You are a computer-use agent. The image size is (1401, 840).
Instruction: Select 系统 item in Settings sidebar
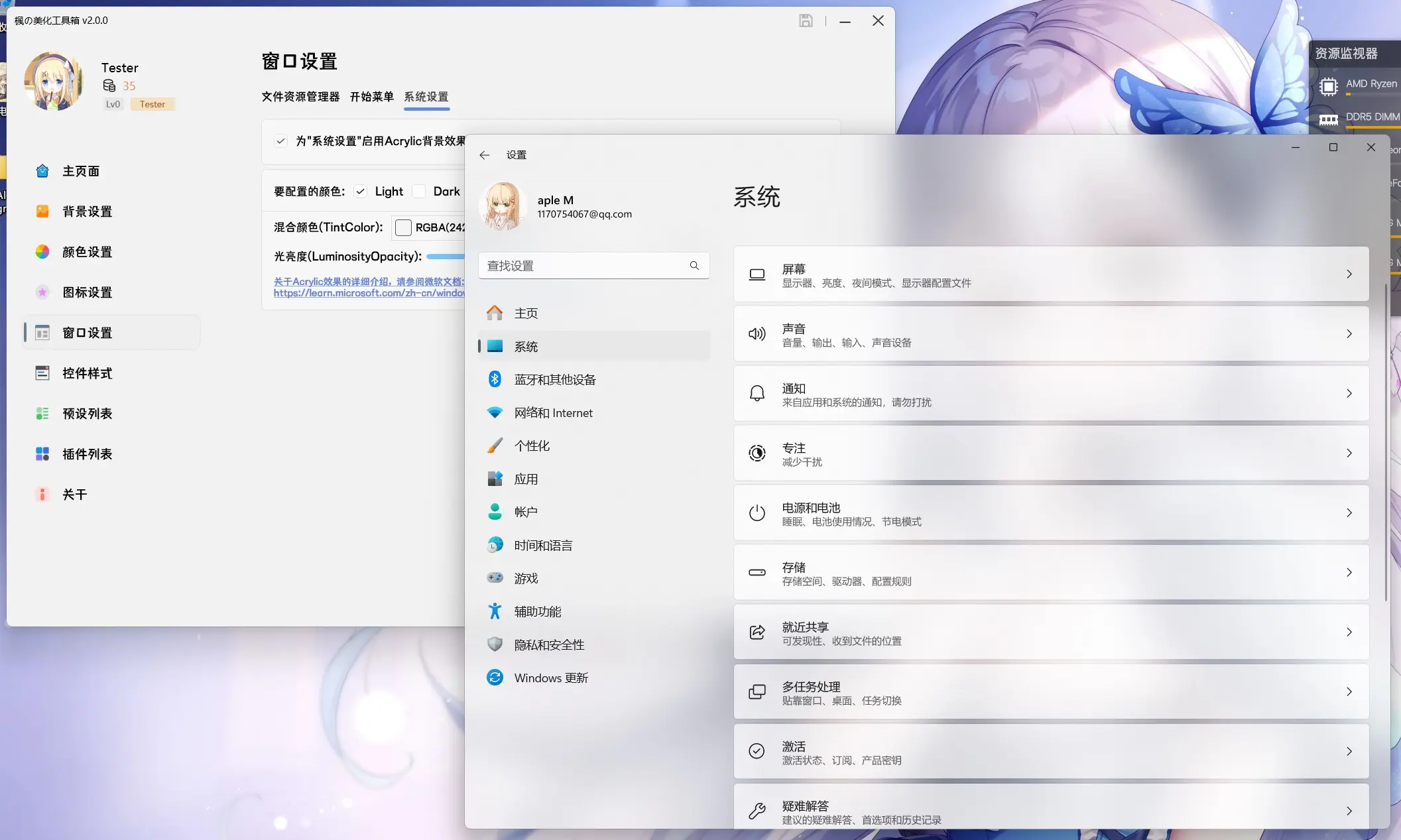coord(594,346)
